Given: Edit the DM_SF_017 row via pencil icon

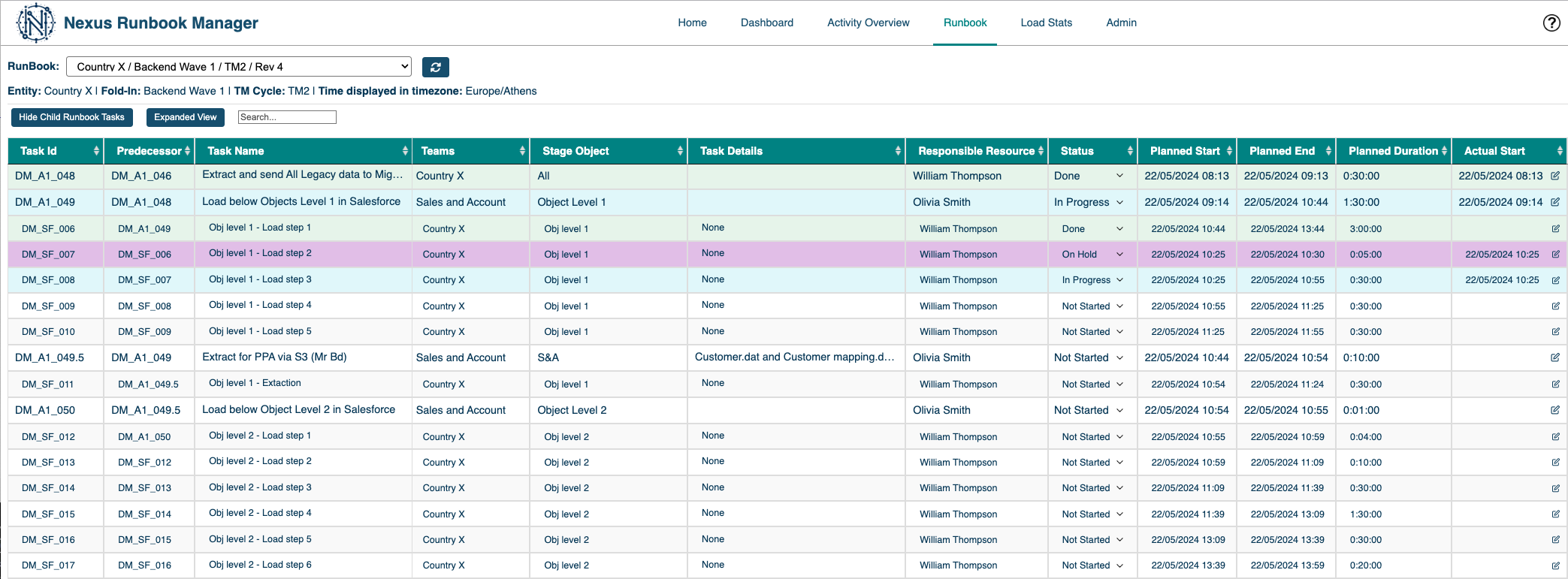Looking at the screenshot, I should [1555, 565].
